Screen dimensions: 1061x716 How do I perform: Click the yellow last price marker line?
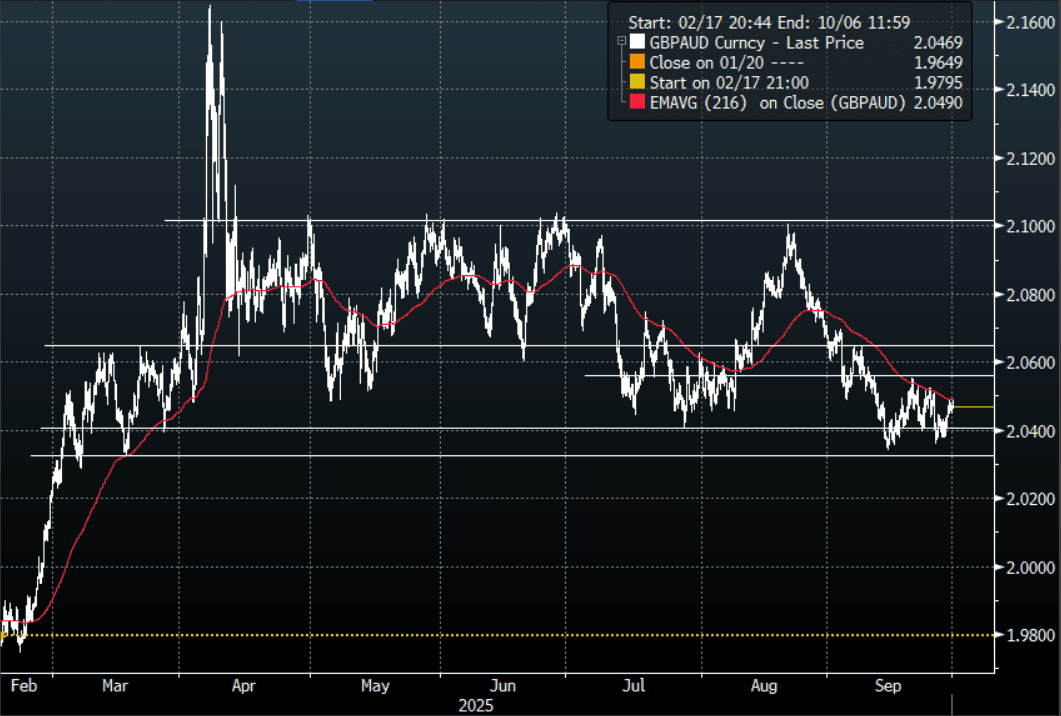[x=973, y=407]
